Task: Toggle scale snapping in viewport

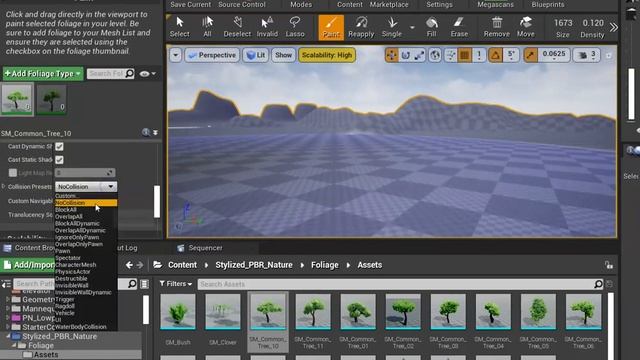Action: [530, 55]
